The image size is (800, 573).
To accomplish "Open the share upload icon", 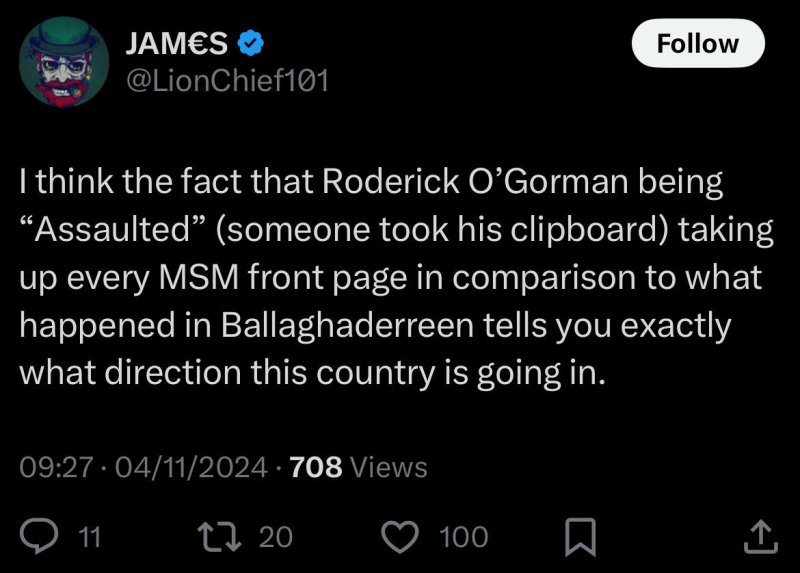I will (x=761, y=537).
